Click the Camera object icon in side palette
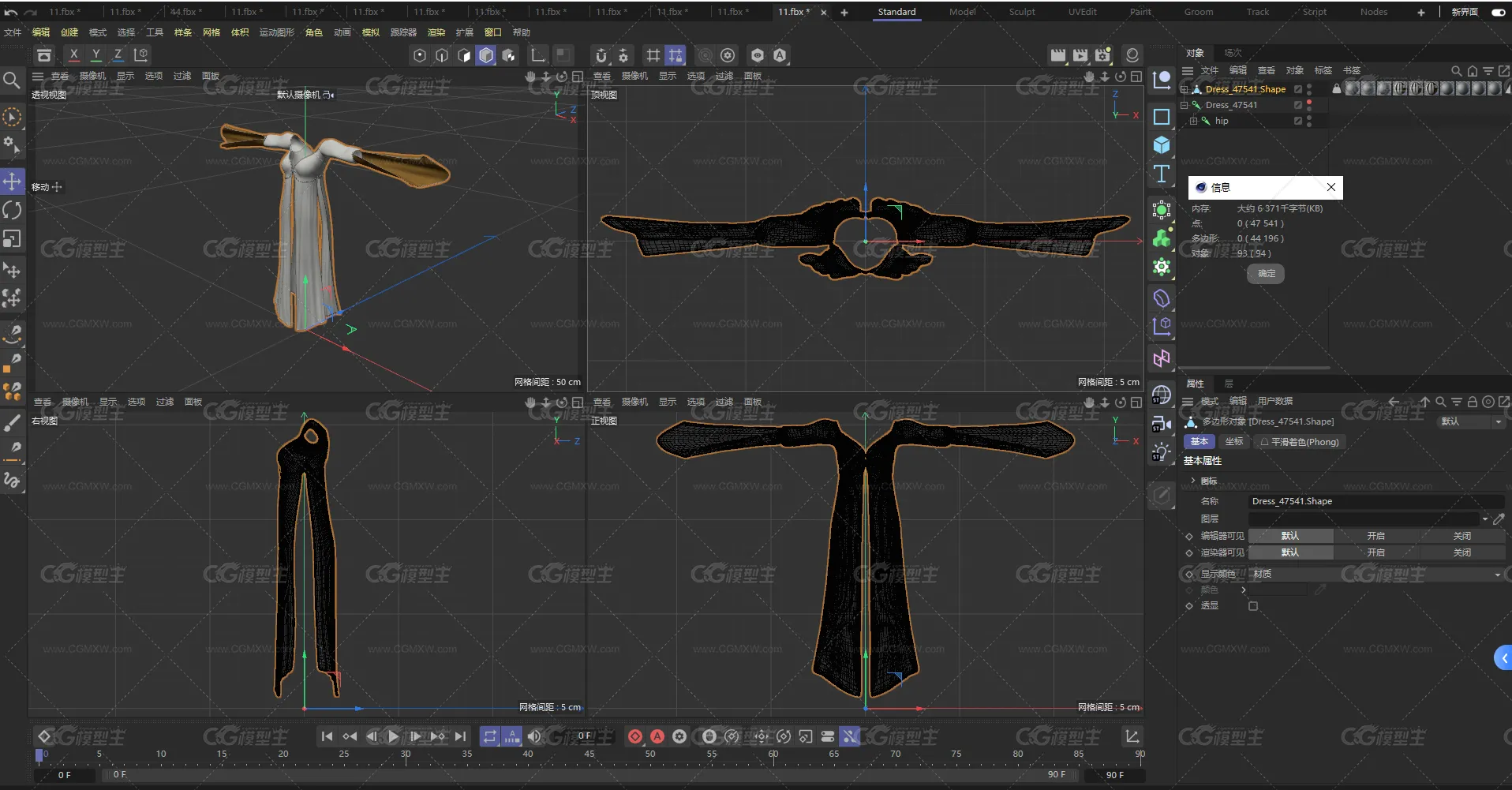This screenshot has height=790, width=1512. tap(1161, 424)
